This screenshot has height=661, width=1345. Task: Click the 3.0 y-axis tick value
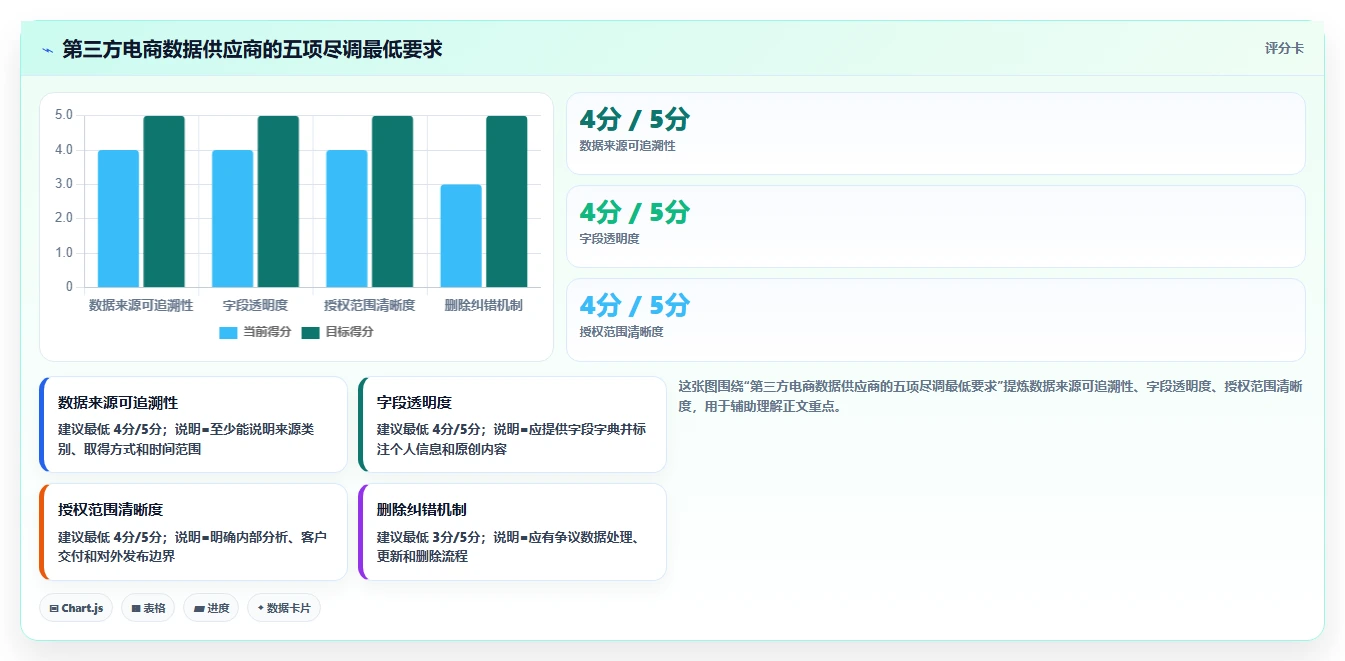coord(63,184)
